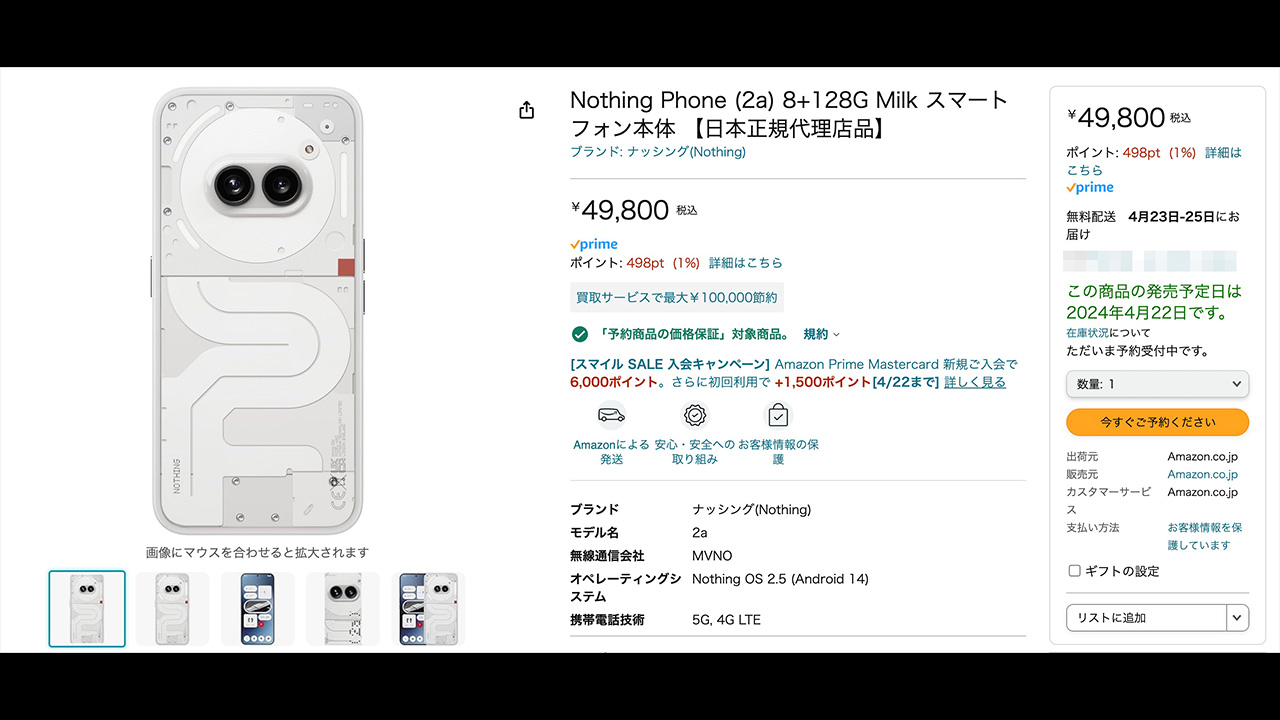Click the orange pre-order now button

coord(1157,422)
